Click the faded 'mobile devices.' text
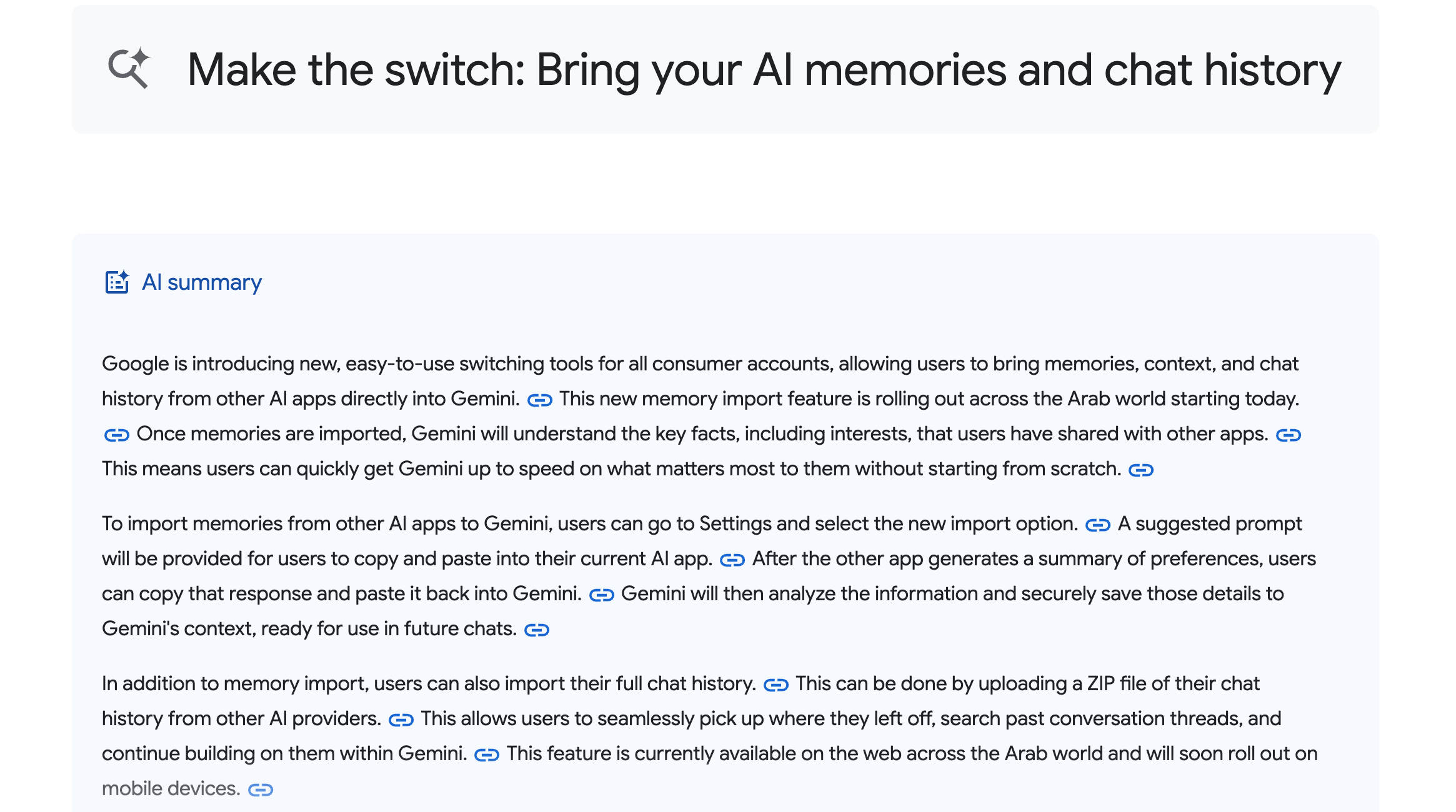1456x812 pixels. point(171,788)
